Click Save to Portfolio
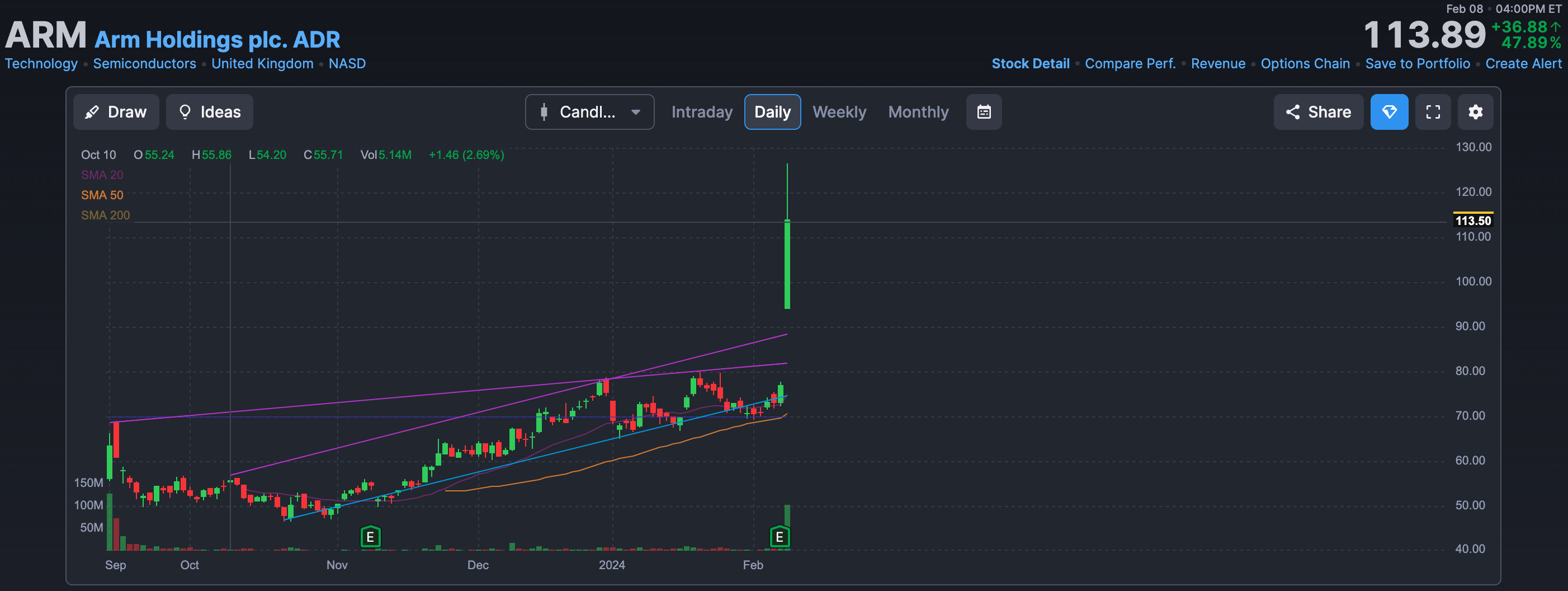 coord(1417,63)
